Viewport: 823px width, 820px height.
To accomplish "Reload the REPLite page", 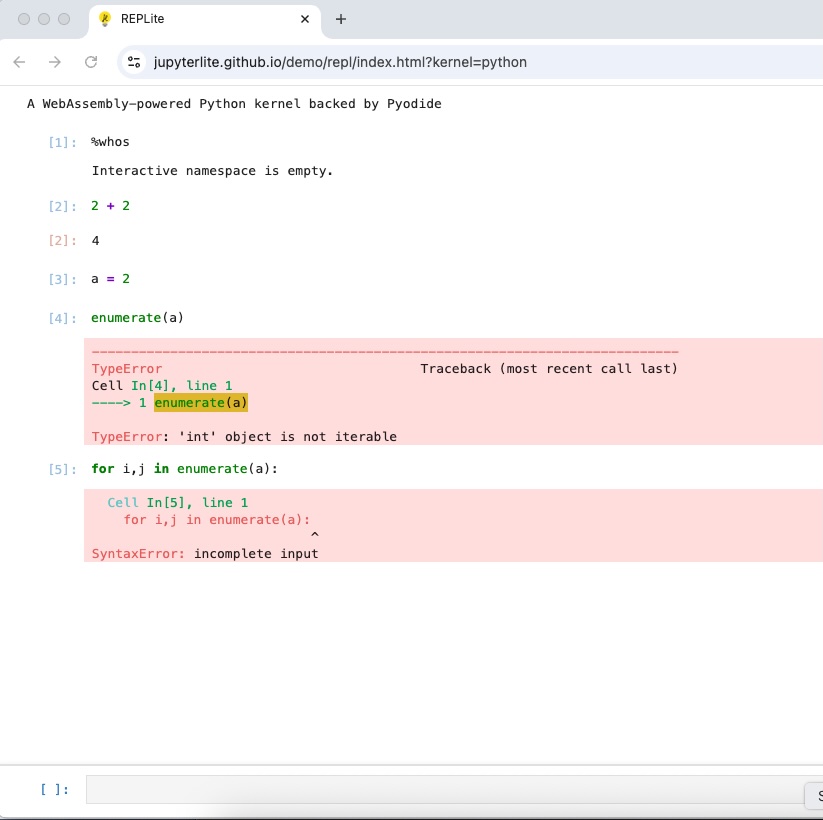I will (91, 62).
